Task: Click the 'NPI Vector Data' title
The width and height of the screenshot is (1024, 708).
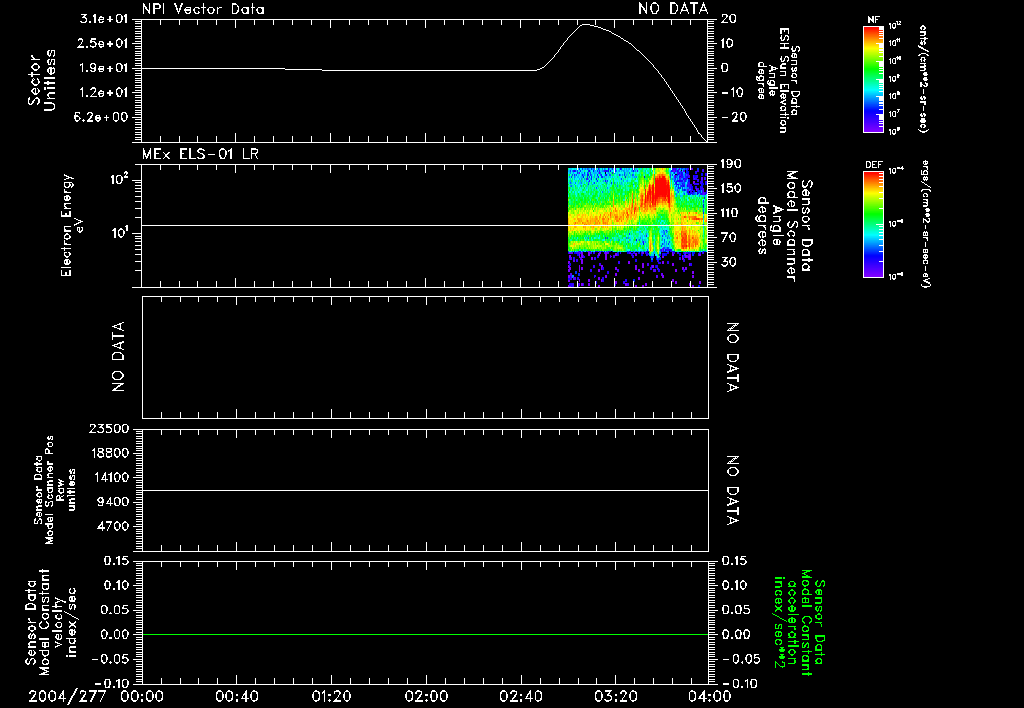Action: 204,9
